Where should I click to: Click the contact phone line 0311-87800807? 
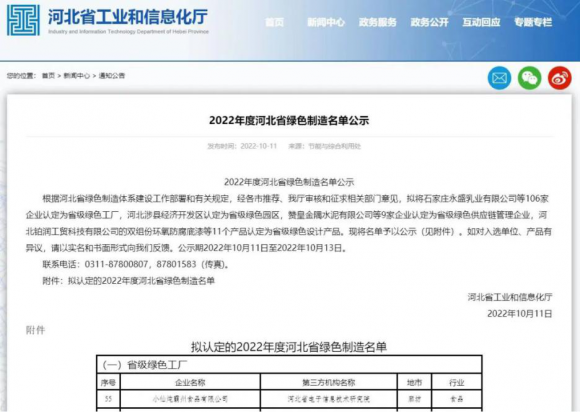[136, 264]
